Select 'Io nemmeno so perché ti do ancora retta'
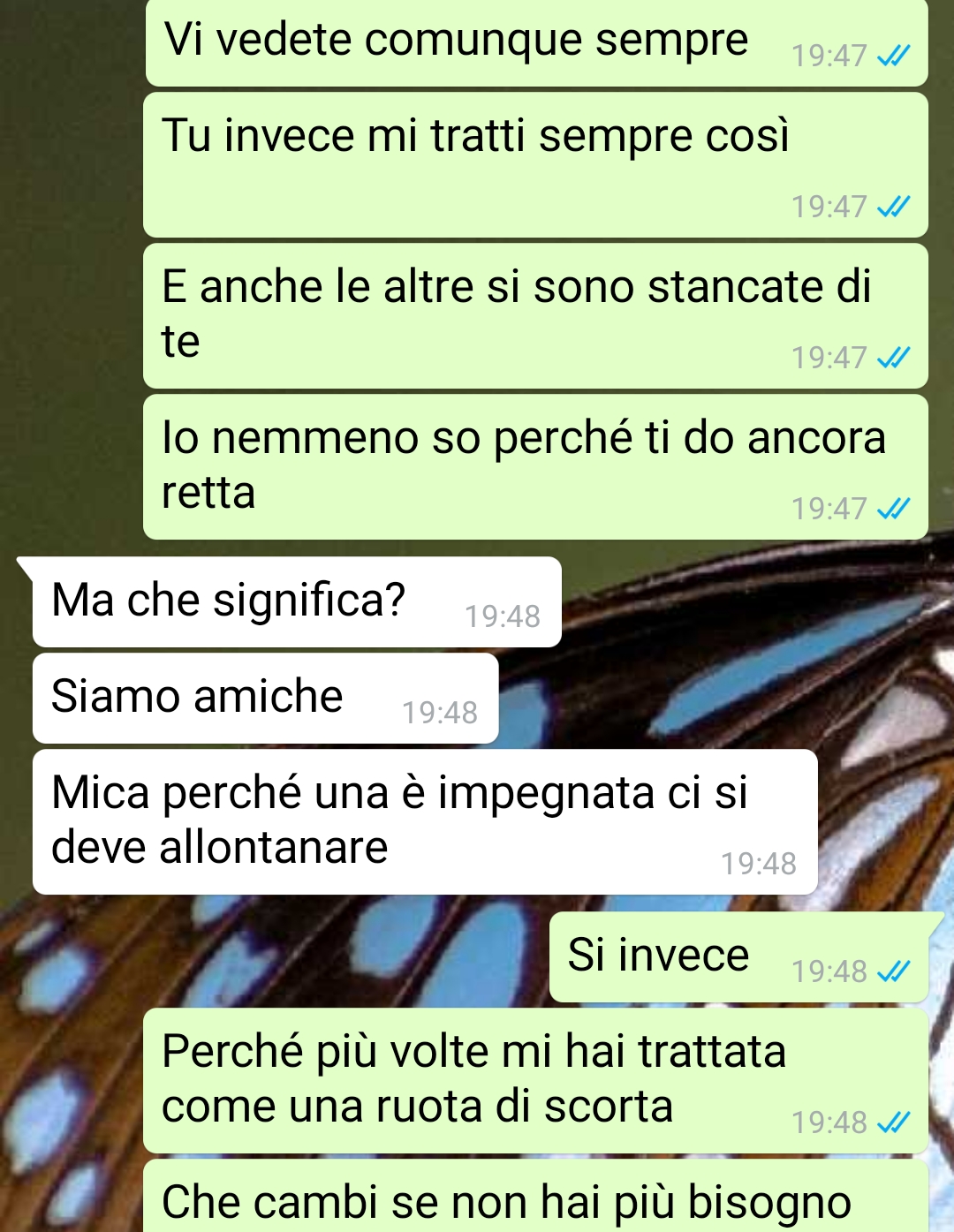The width and height of the screenshot is (954, 1232). (536, 467)
